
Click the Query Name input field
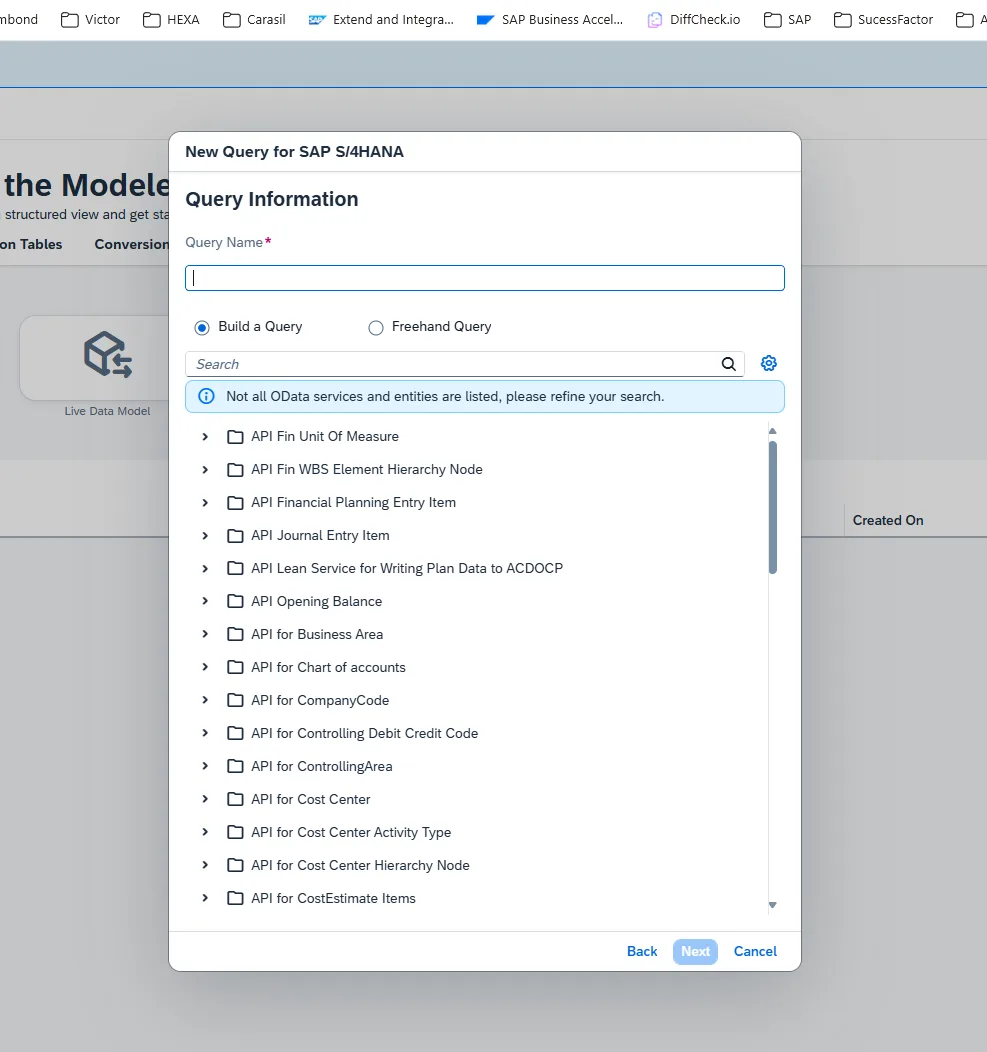[484, 278]
